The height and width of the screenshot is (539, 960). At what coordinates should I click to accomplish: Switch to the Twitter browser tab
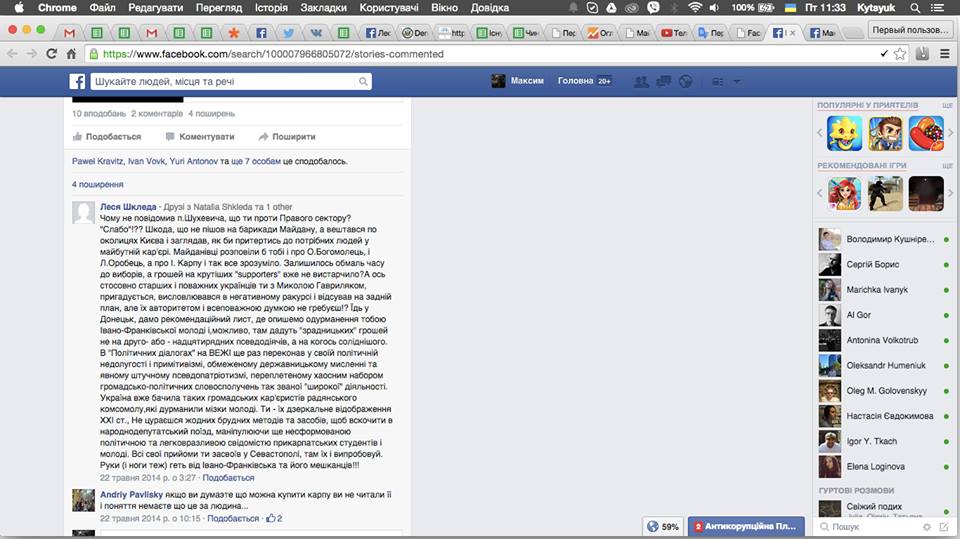click(288, 33)
